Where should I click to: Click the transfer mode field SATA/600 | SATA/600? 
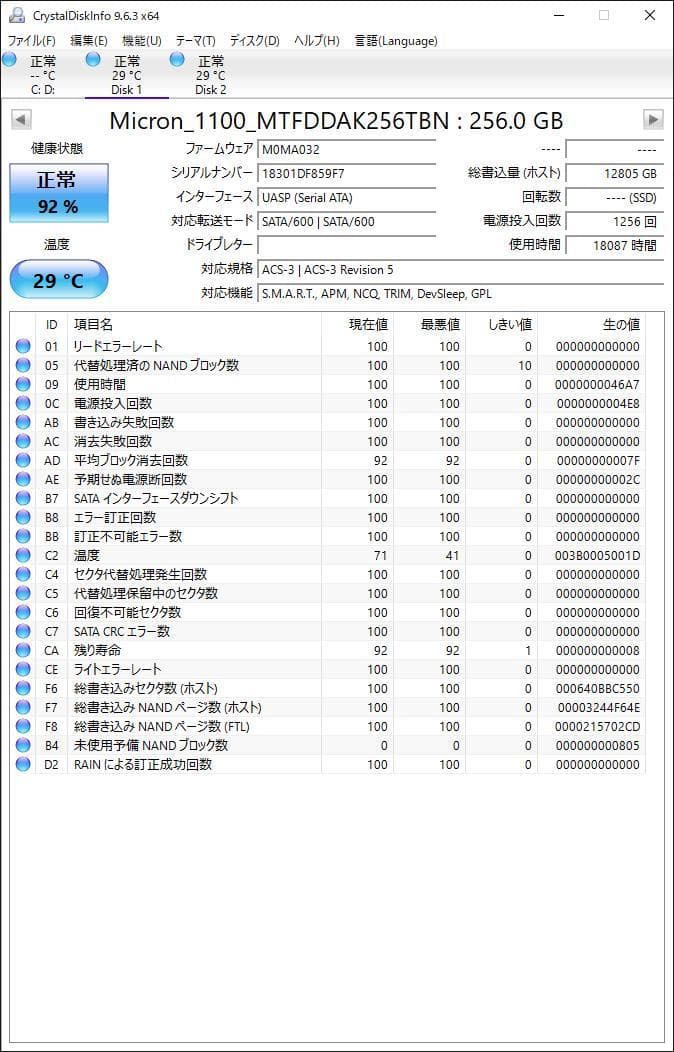click(x=346, y=221)
